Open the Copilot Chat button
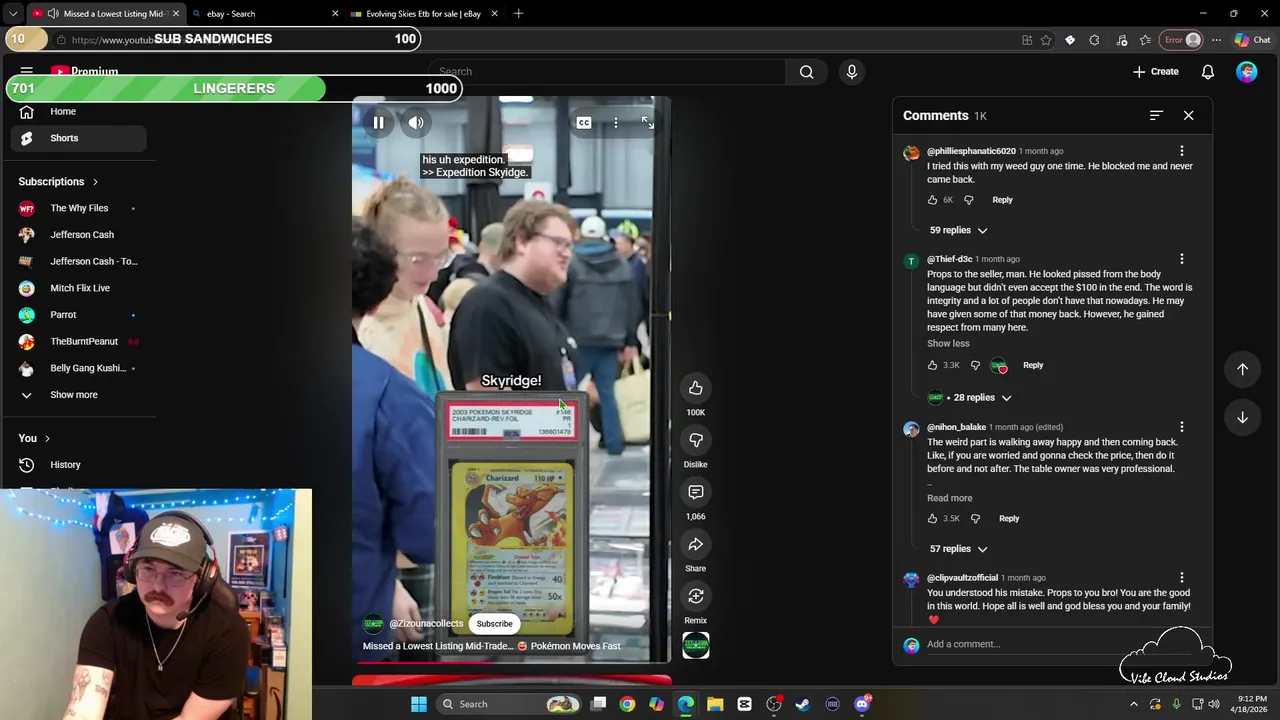The height and width of the screenshot is (720, 1280). (x=1252, y=40)
